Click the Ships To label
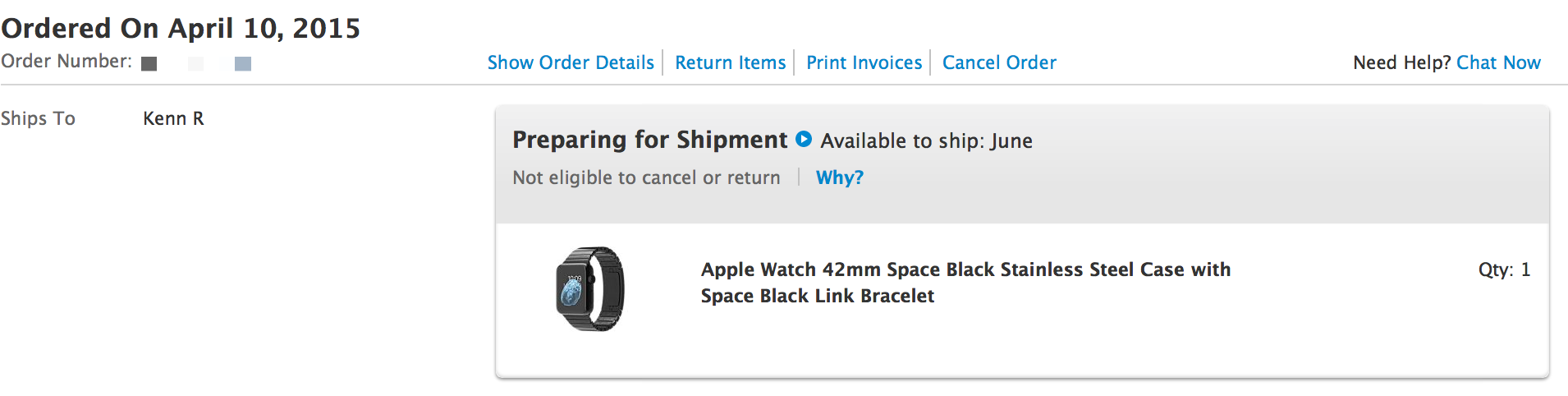Image resolution: width=1568 pixels, height=396 pixels. [38, 118]
